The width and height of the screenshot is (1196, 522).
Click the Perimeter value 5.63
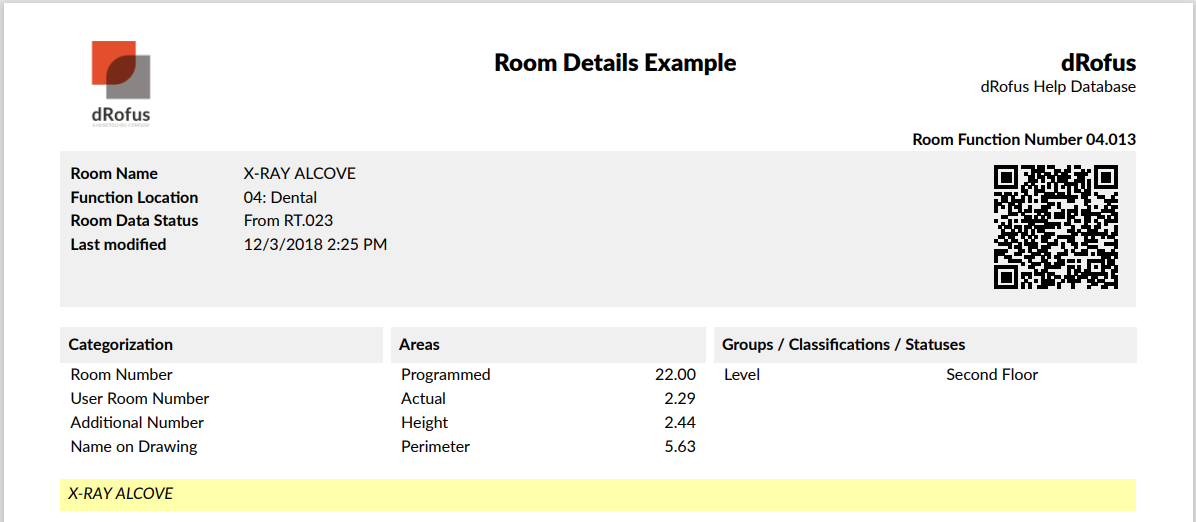point(680,447)
